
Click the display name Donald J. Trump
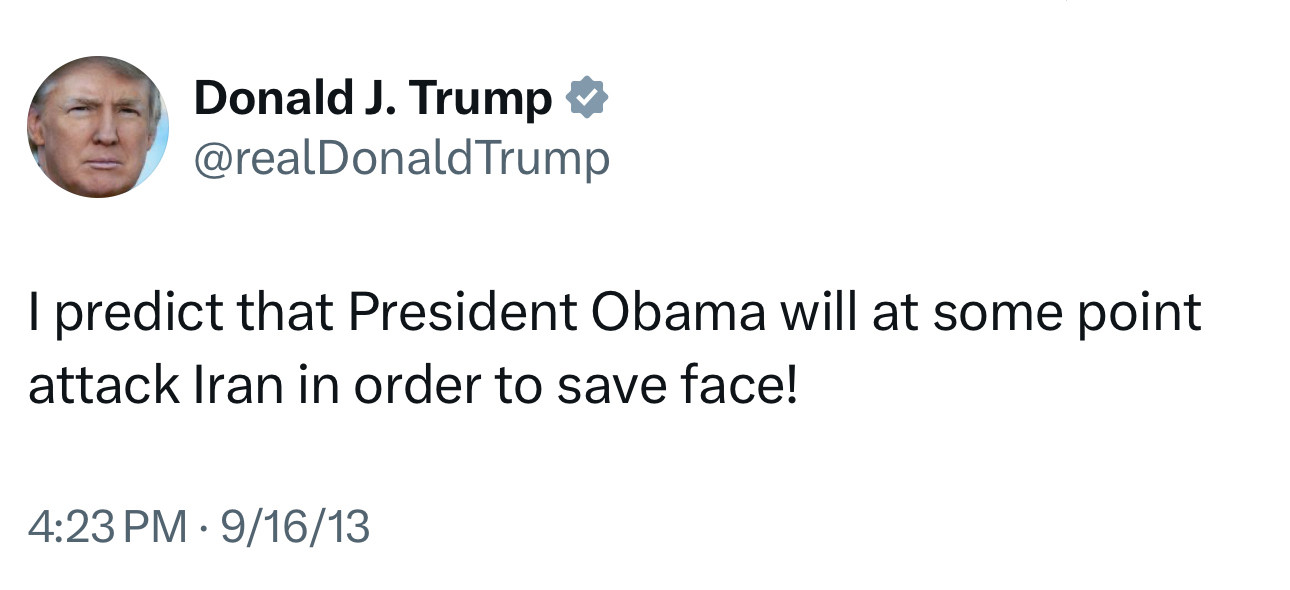pyautogui.click(x=372, y=99)
